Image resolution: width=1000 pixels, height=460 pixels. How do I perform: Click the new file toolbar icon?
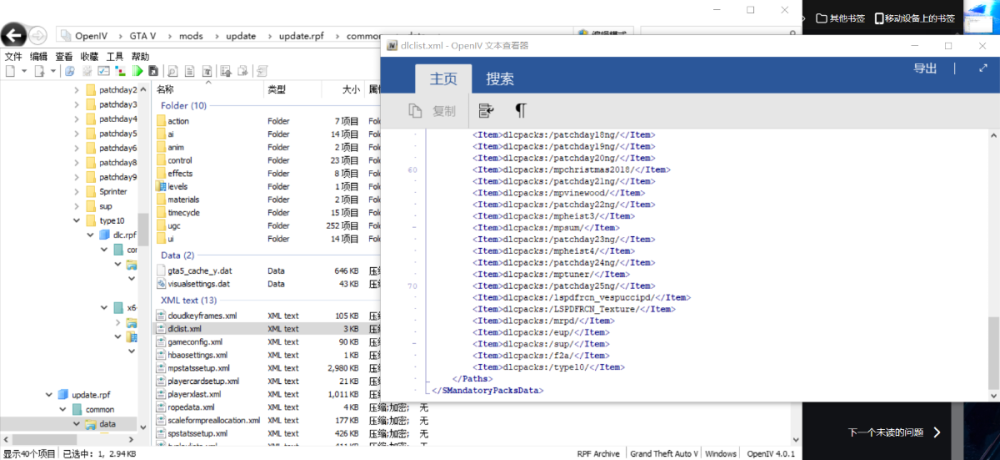pyautogui.click(x=12, y=71)
